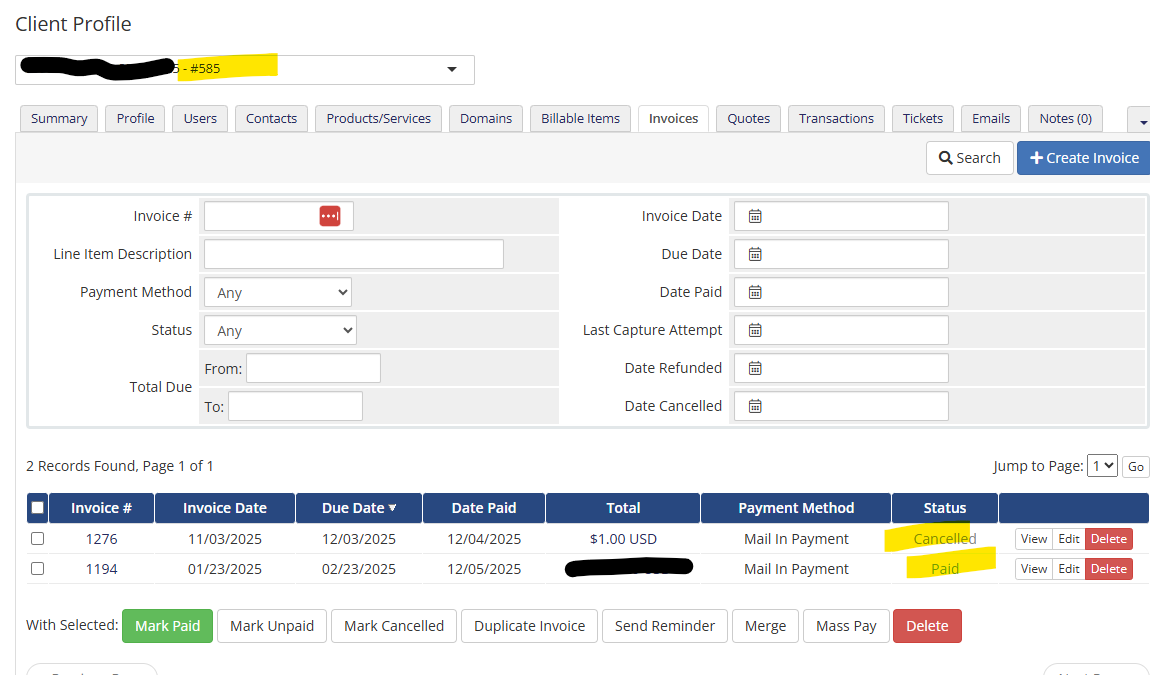This screenshot has width=1150, height=675.
Task: Sort the table by Due Date column
Action: 359,508
